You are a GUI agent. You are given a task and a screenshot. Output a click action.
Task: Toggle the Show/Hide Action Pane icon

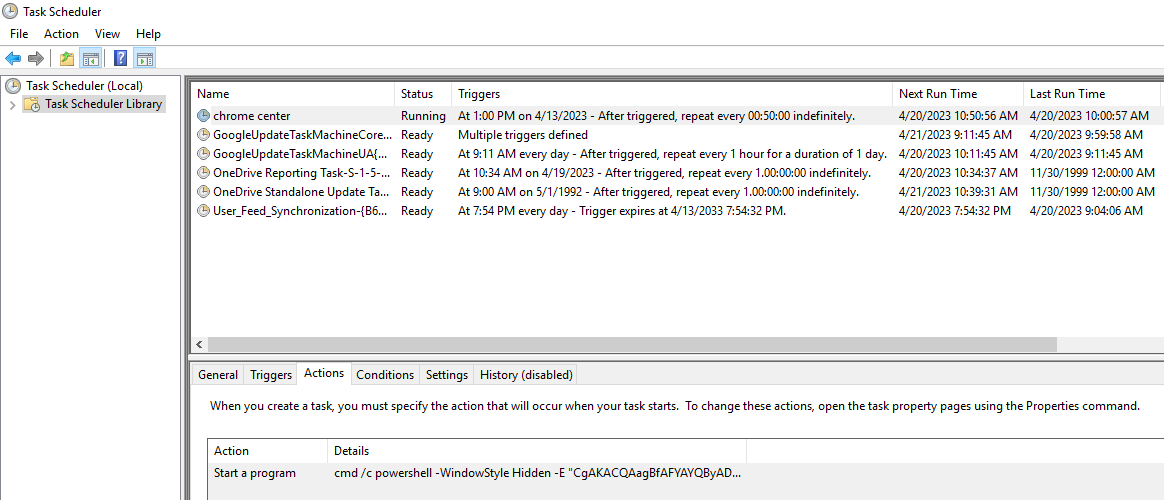[145, 58]
